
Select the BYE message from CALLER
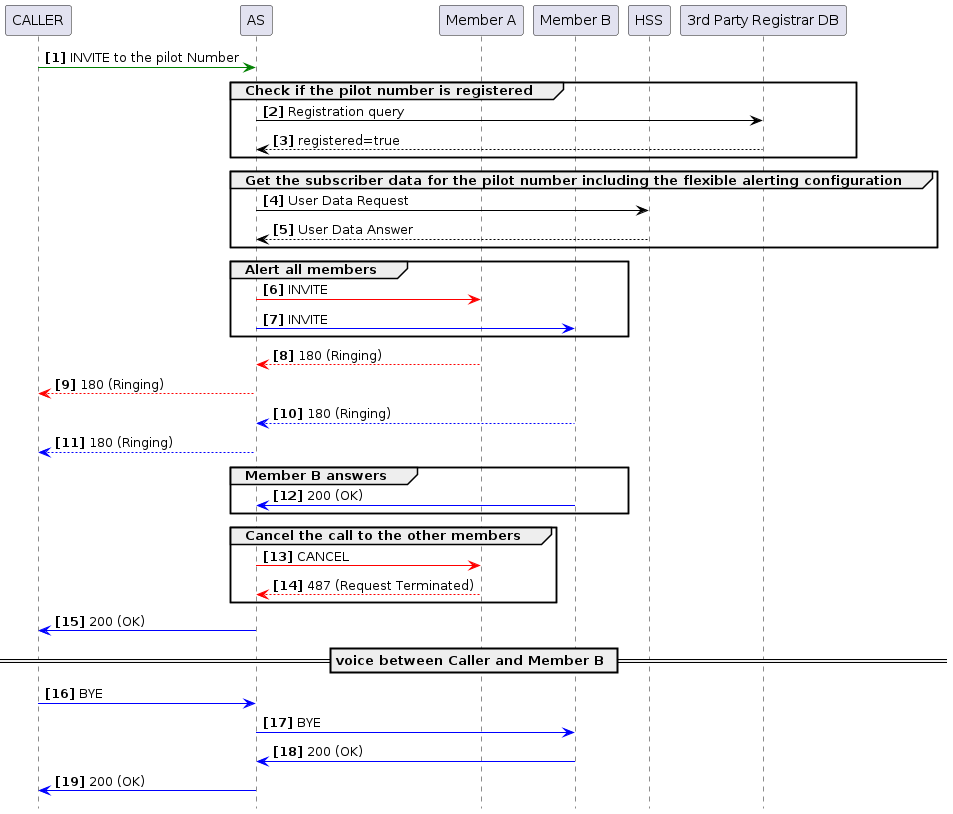coord(74,694)
